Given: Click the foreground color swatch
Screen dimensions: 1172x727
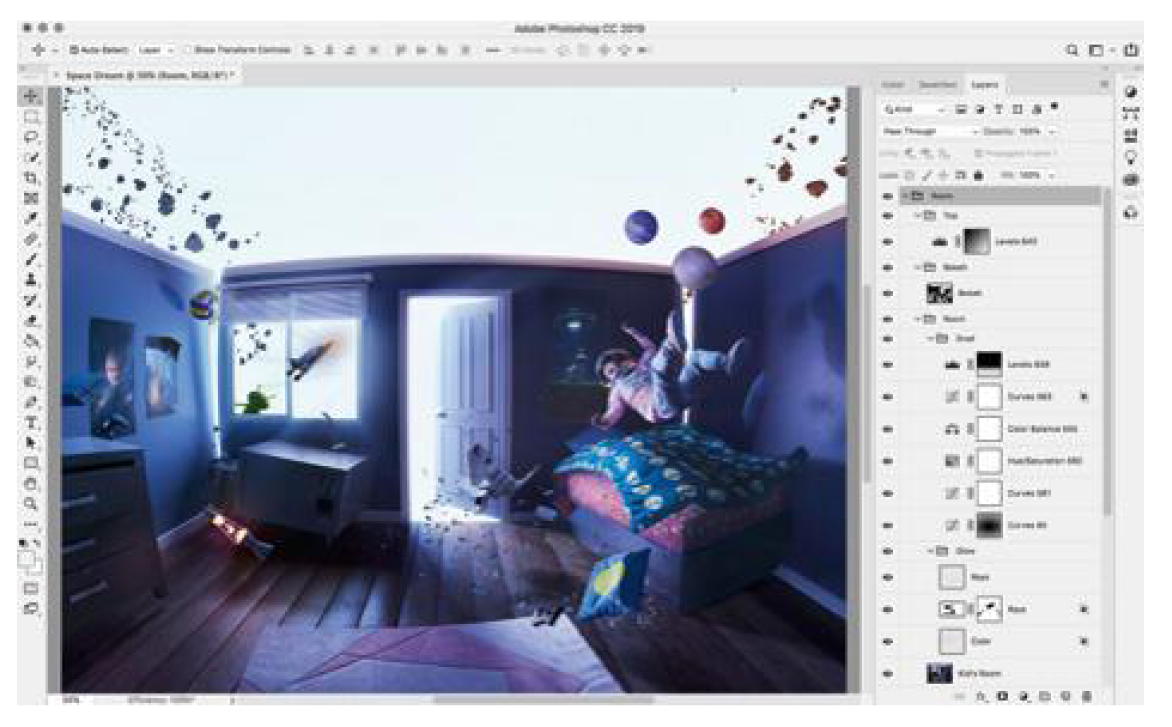Looking at the screenshot, I should pos(26,558).
